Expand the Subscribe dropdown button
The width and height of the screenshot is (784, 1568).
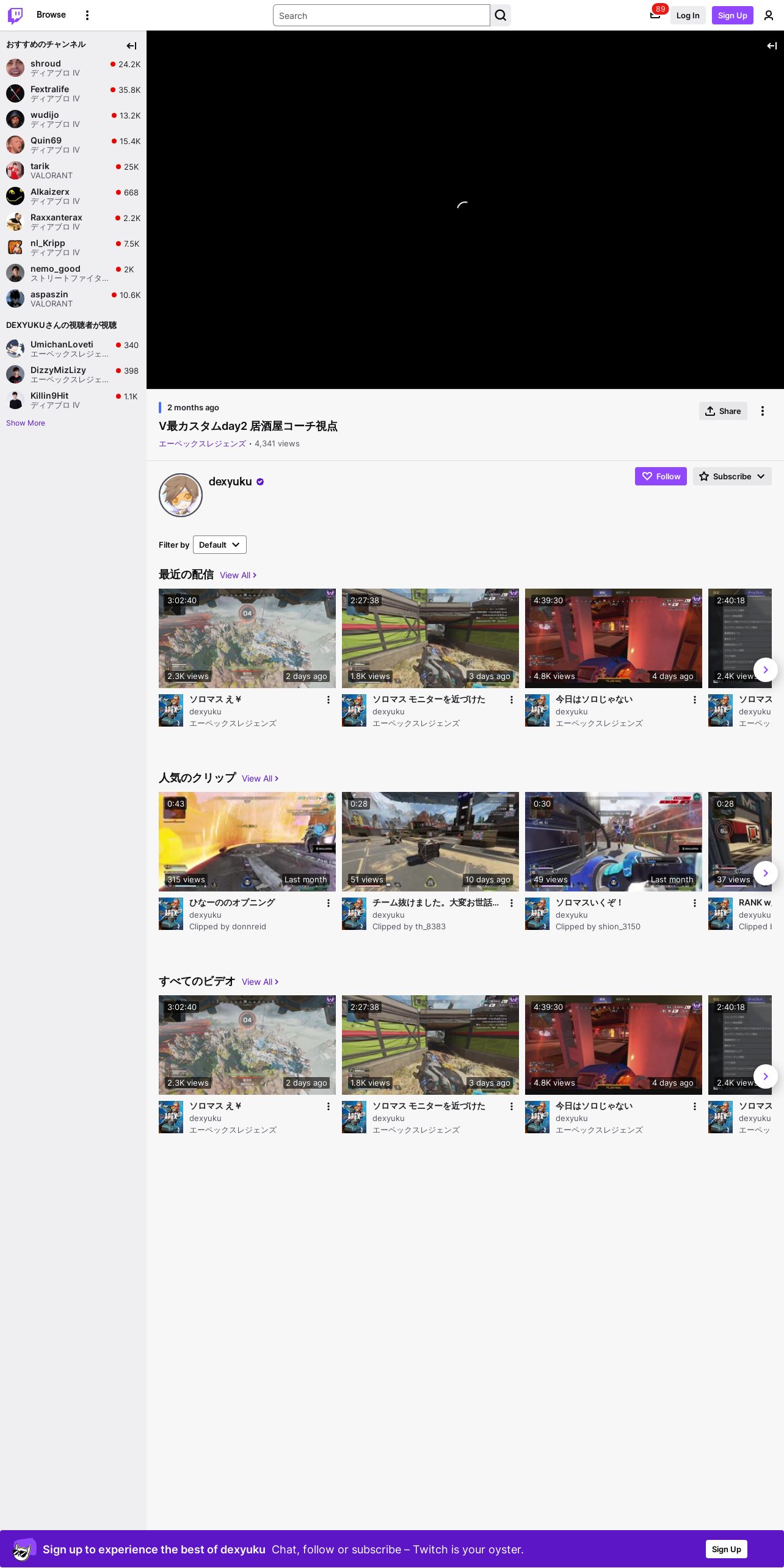point(732,476)
